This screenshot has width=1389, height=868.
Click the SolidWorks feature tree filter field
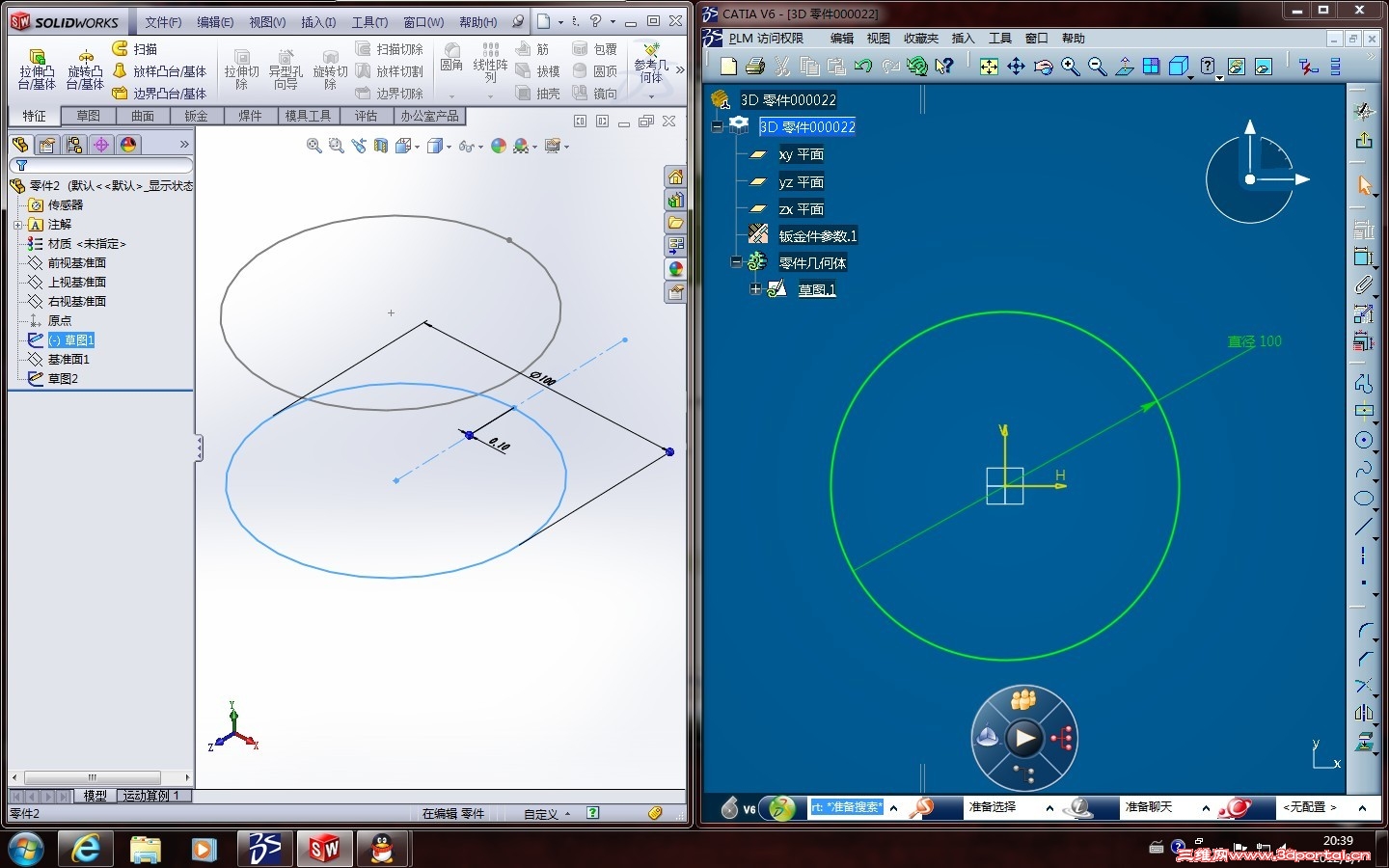click(x=101, y=166)
